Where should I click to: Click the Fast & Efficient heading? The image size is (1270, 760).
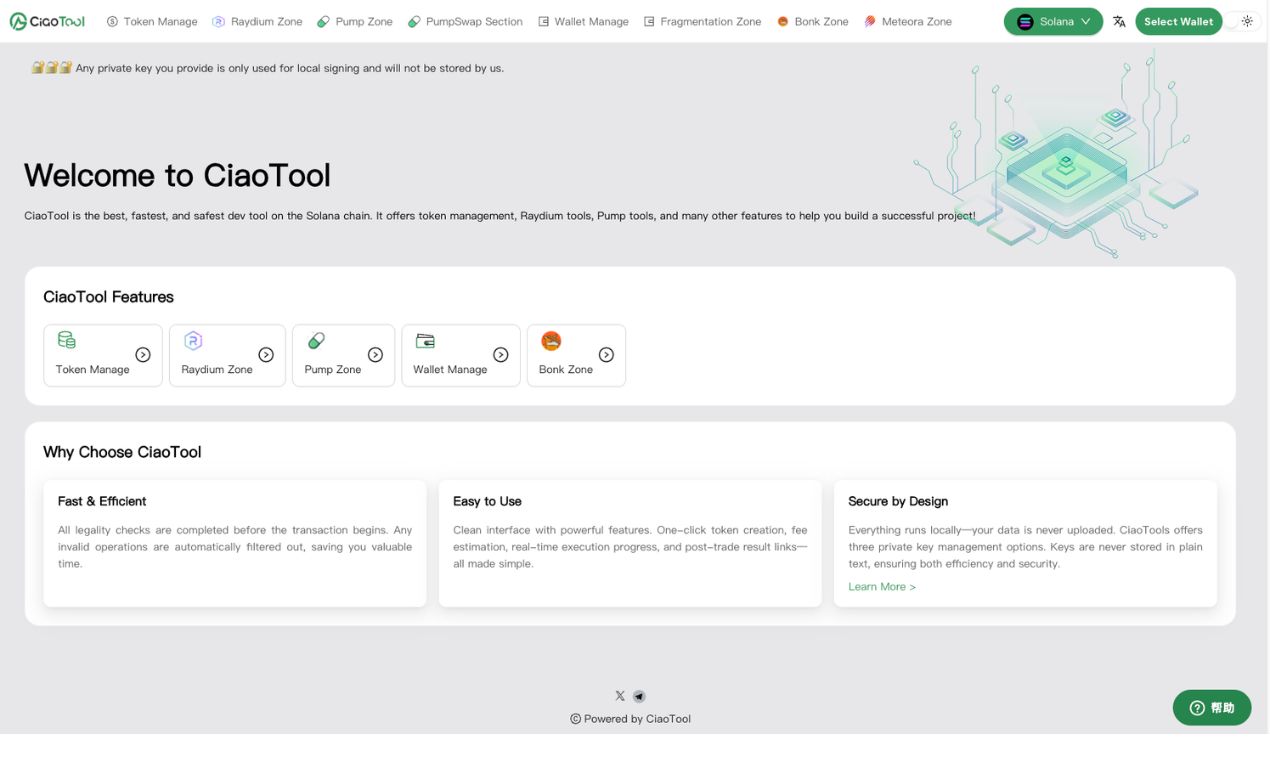pos(102,501)
